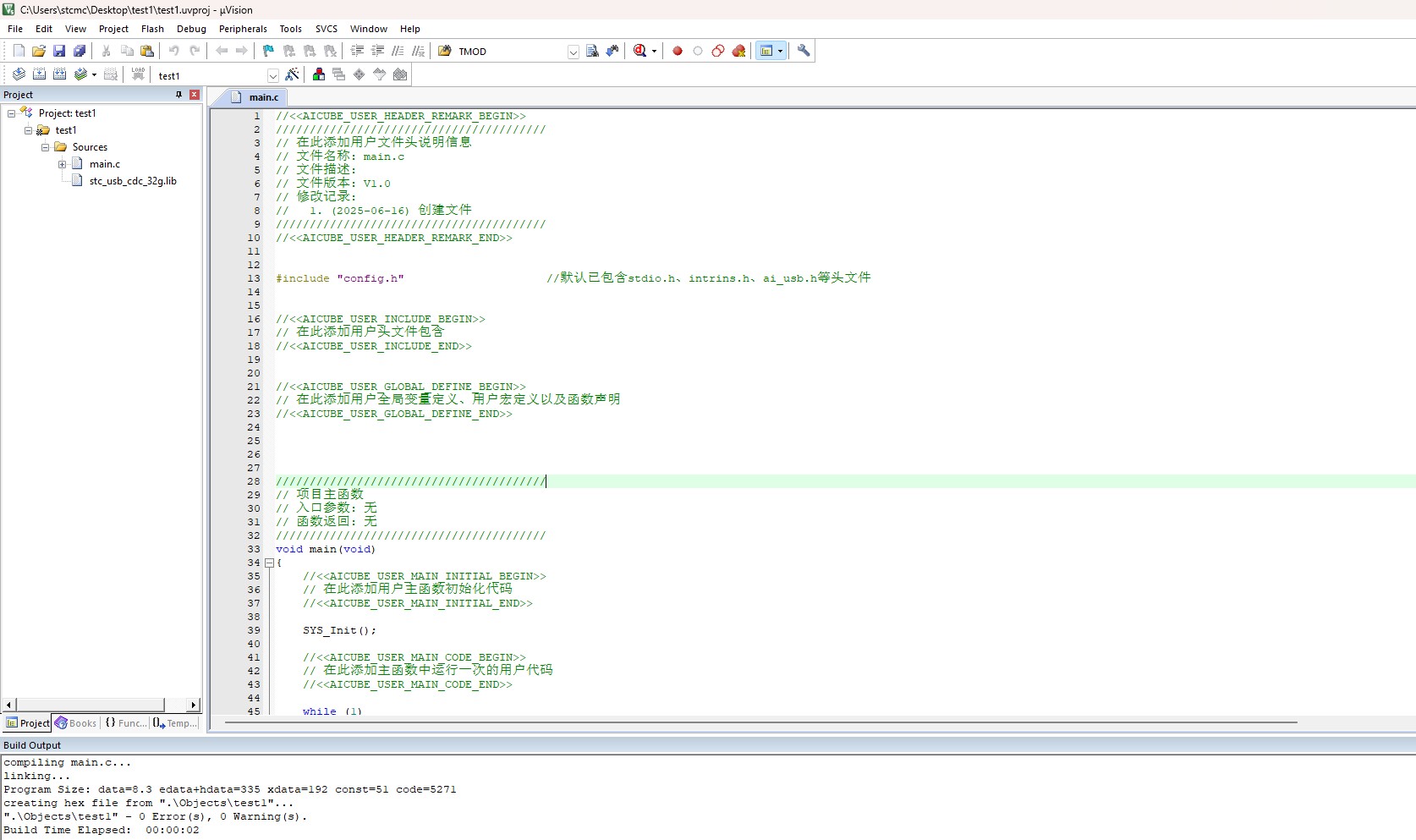The width and height of the screenshot is (1416, 840).
Task: Click the Enable/Disable breakpoint hollow circle icon
Action: coord(698,51)
